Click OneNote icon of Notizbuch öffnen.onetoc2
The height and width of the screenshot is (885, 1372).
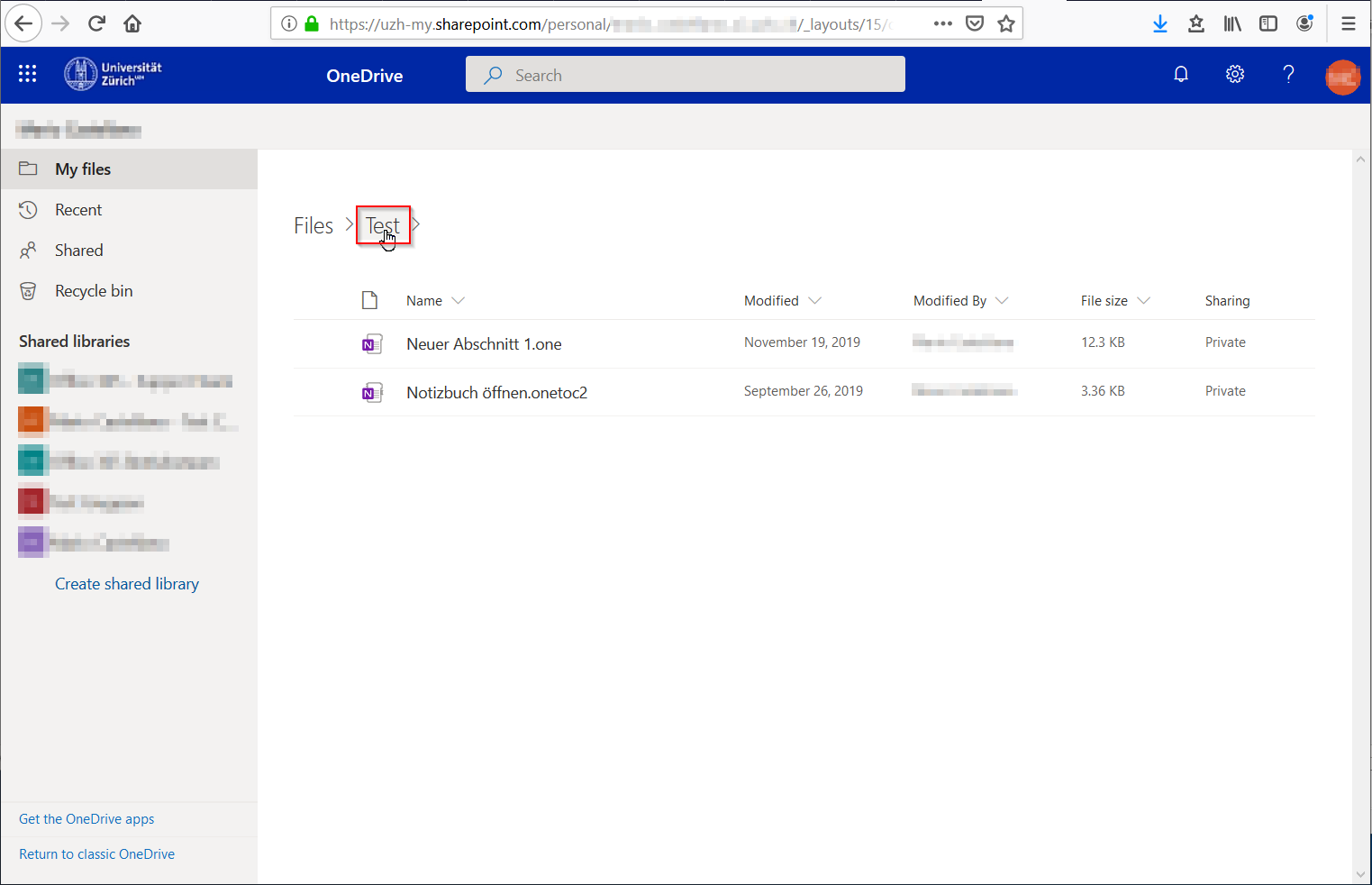372,392
